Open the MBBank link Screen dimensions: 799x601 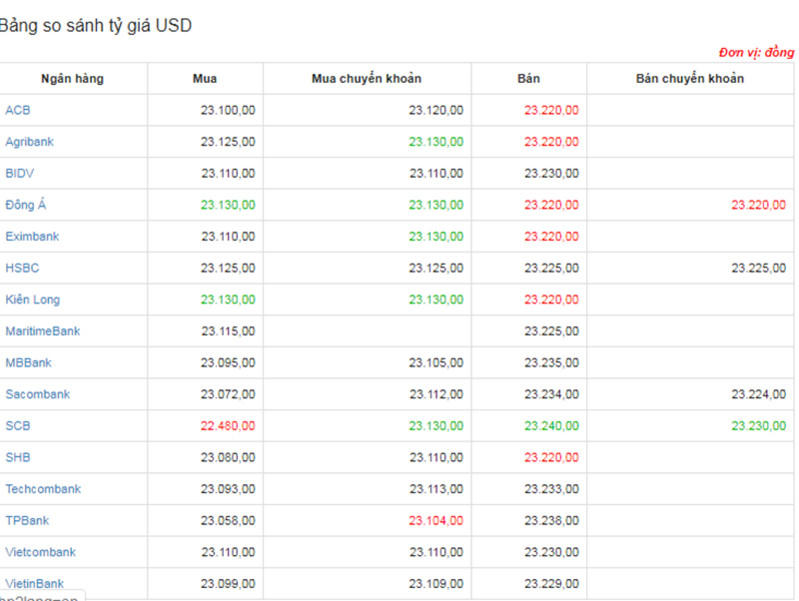[30, 363]
